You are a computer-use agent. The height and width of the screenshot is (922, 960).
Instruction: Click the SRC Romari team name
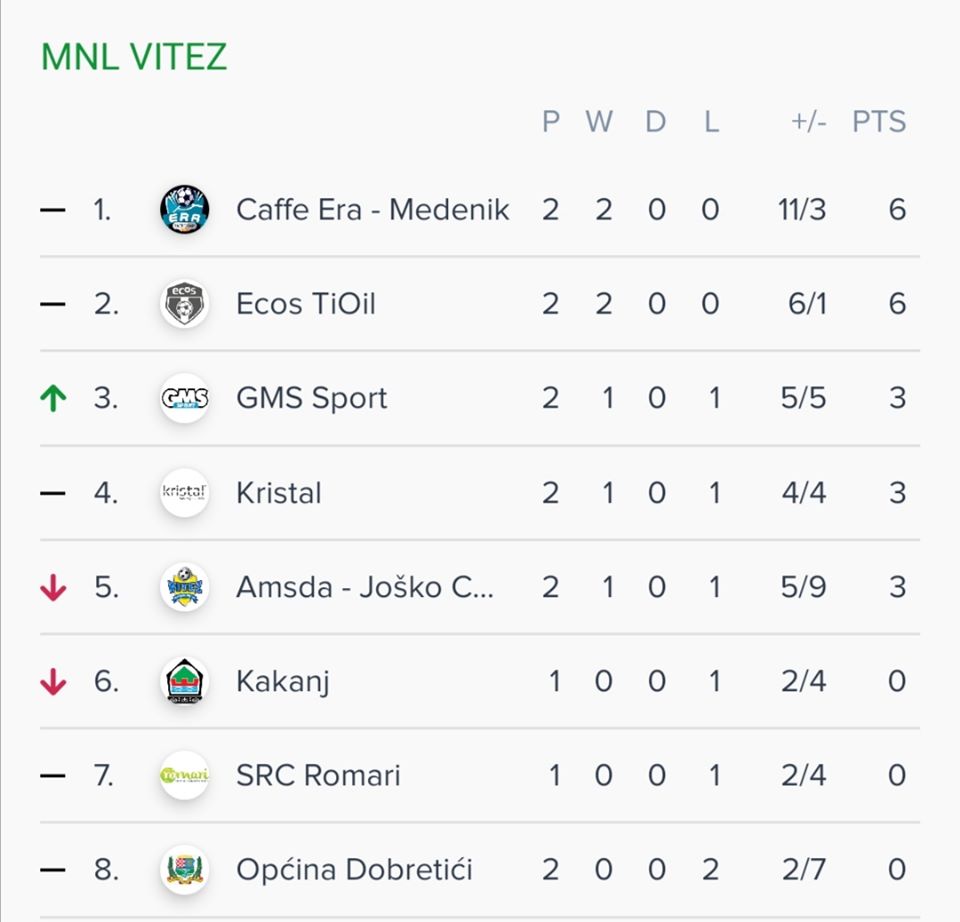318,775
